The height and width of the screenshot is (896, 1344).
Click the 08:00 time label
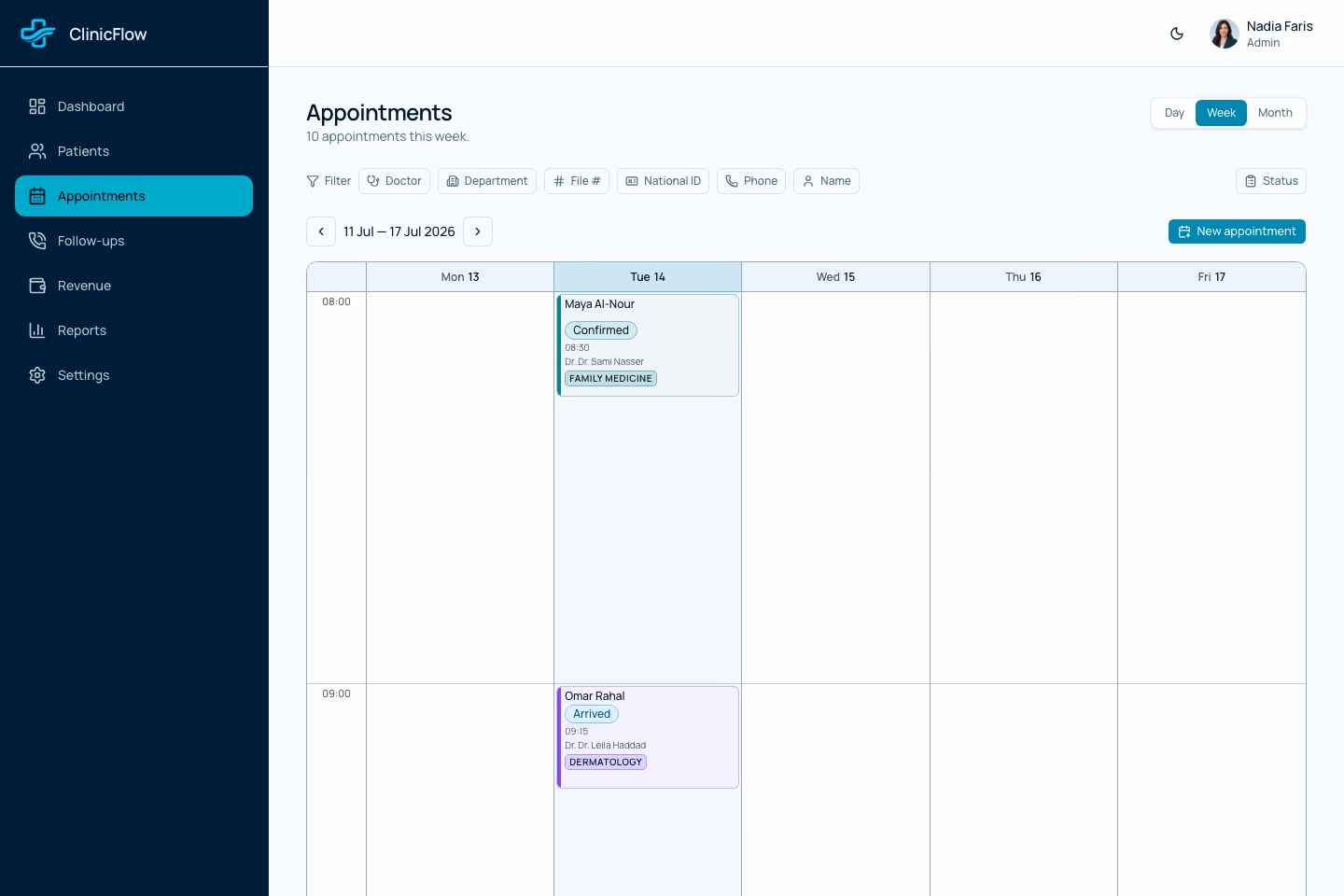336,301
